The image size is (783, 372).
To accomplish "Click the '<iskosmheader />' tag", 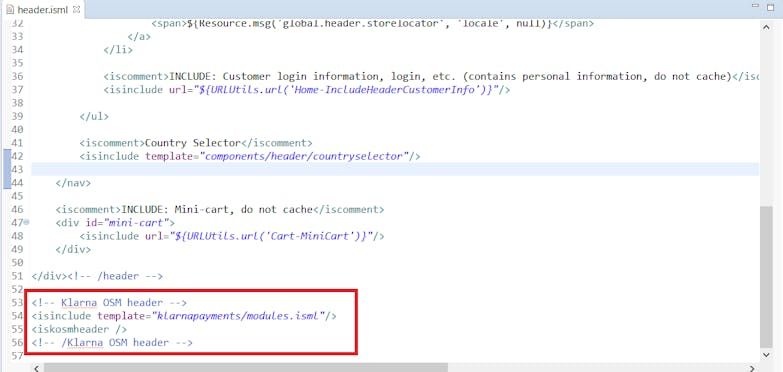I will coord(79,329).
